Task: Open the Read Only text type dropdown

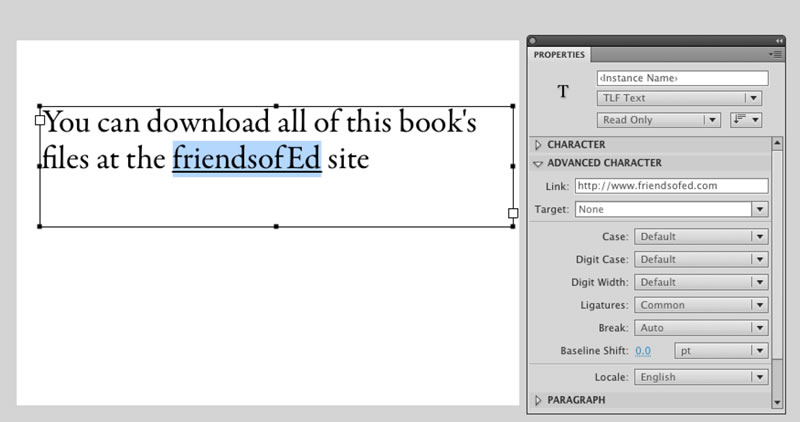Action: coord(659,120)
